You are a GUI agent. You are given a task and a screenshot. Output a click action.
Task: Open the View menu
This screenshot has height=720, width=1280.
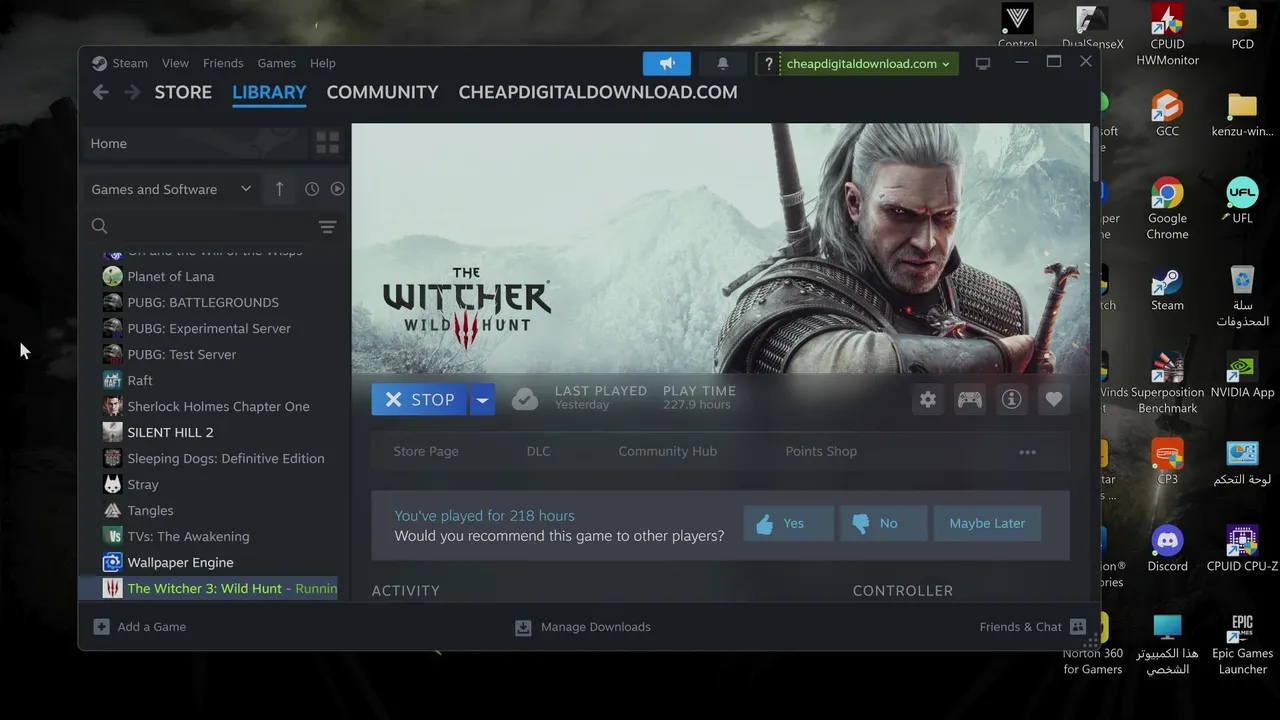175,63
